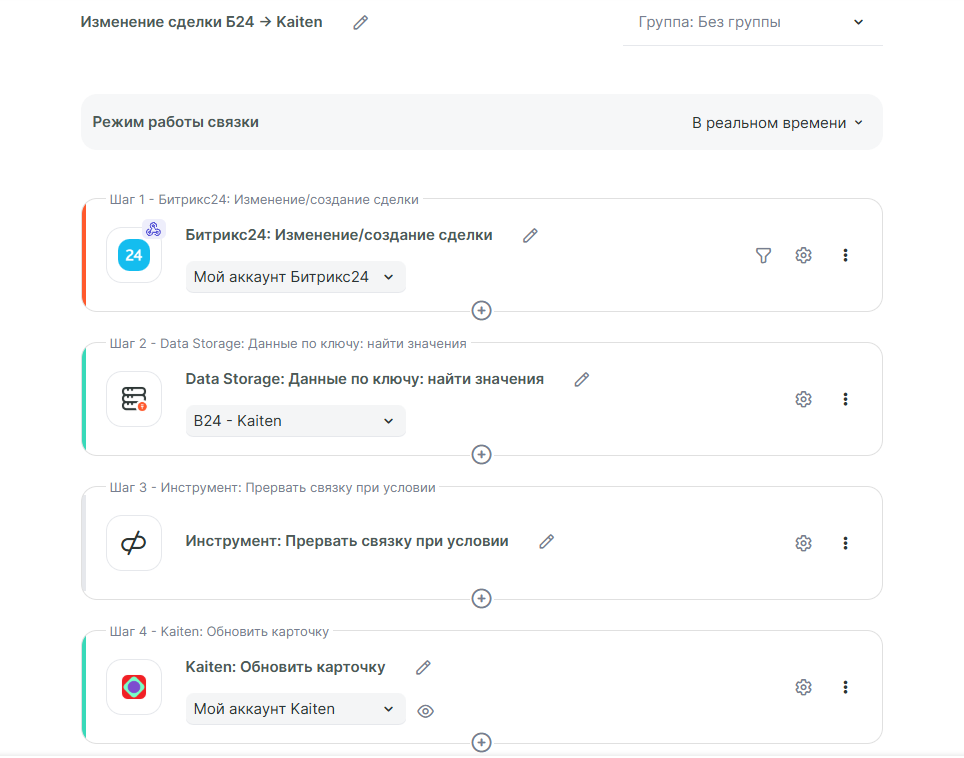Viewport: 964px width, 758px height.
Task: Add a step after the Data Storage step
Action: pyautogui.click(x=481, y=454)
